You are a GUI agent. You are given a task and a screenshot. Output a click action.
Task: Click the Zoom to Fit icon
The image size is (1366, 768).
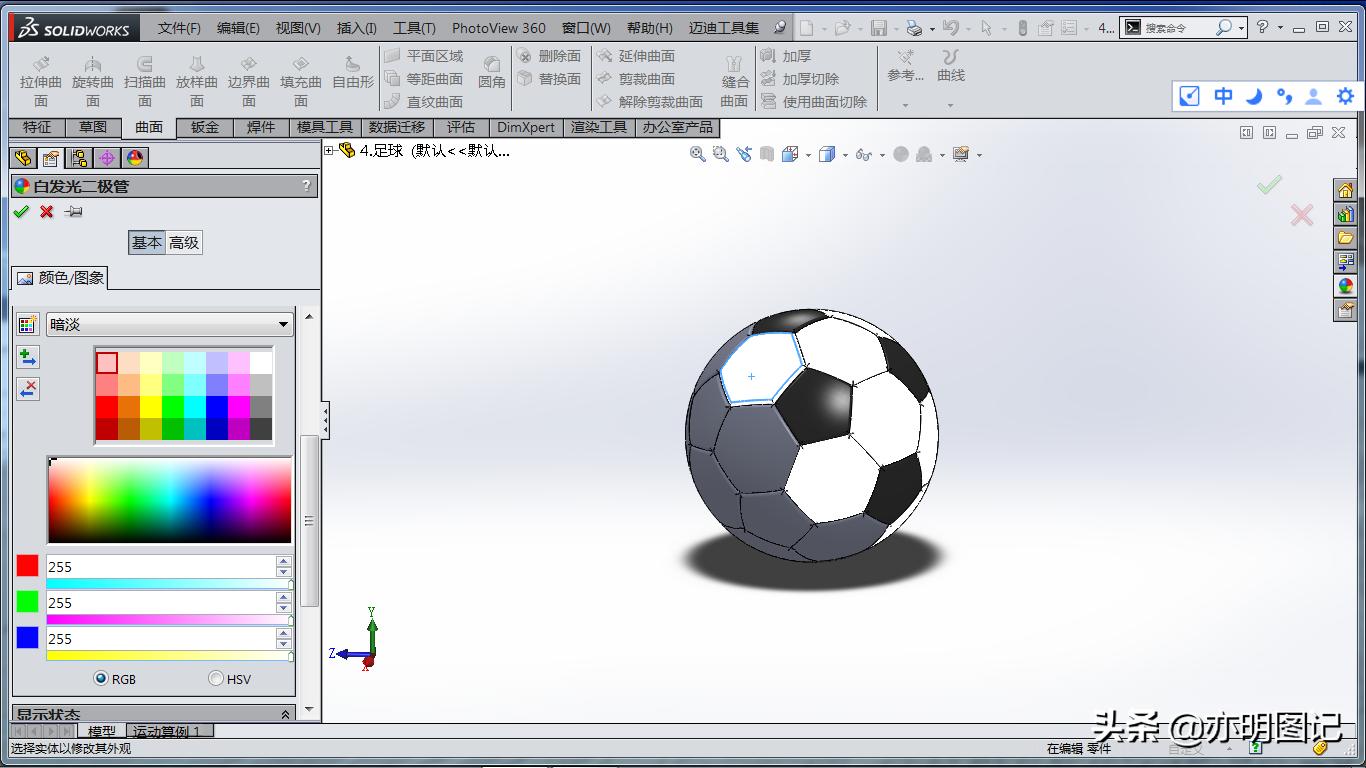[698, 154]
